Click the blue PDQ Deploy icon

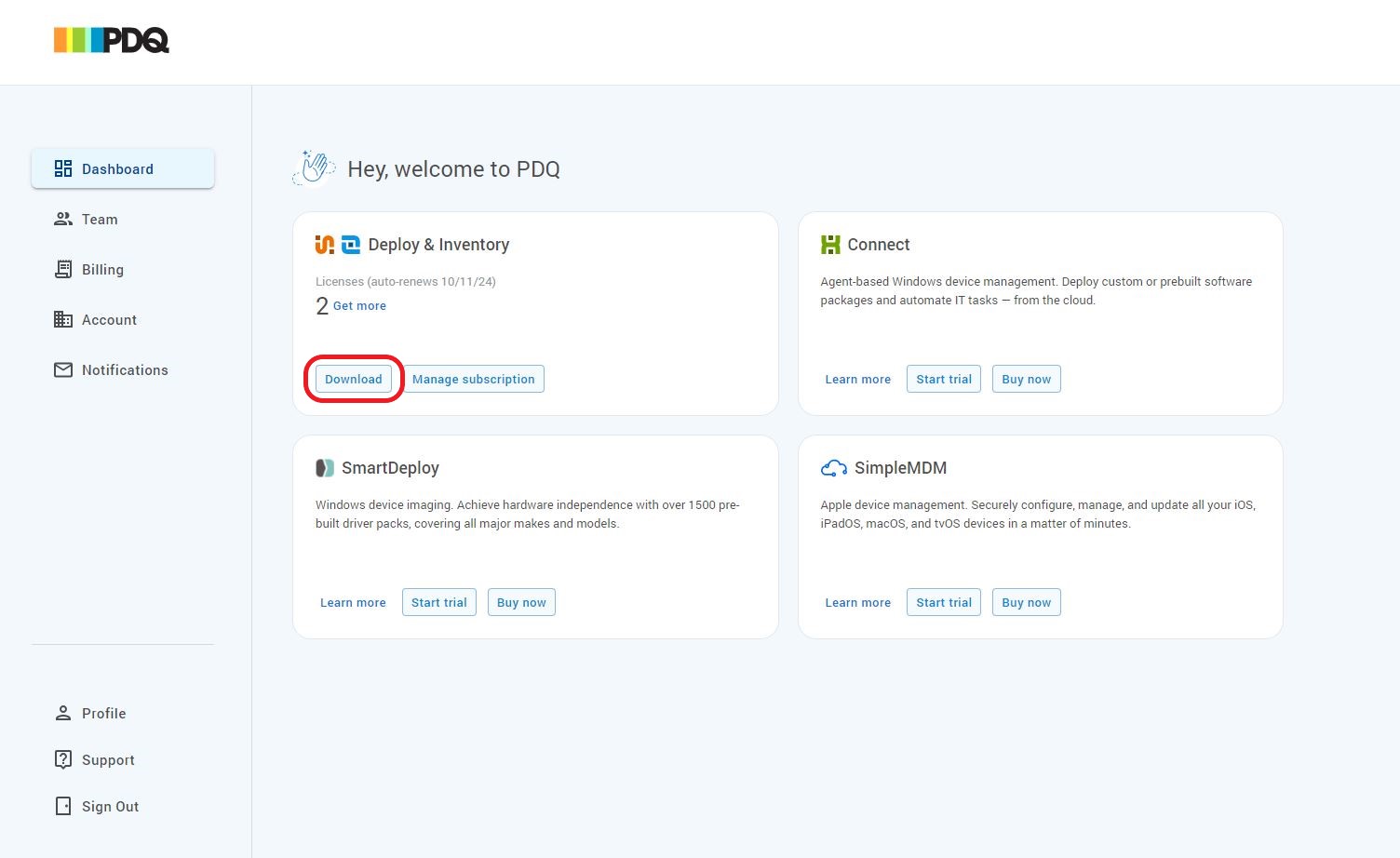(351, 244)
